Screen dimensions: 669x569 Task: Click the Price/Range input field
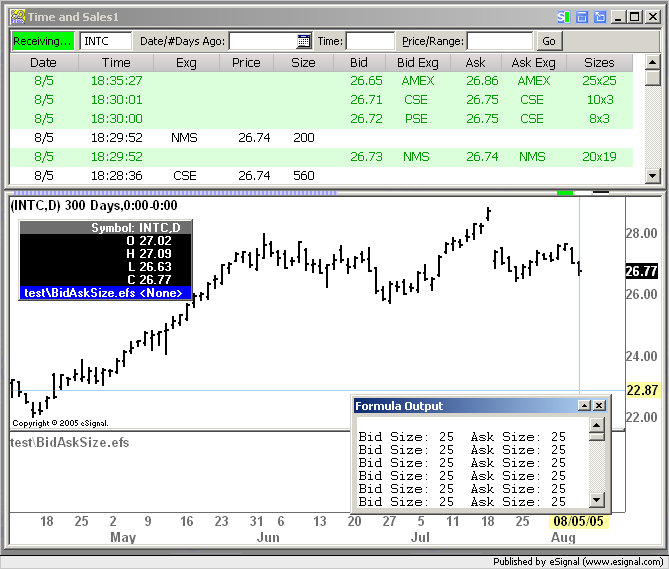click(500, 41)
